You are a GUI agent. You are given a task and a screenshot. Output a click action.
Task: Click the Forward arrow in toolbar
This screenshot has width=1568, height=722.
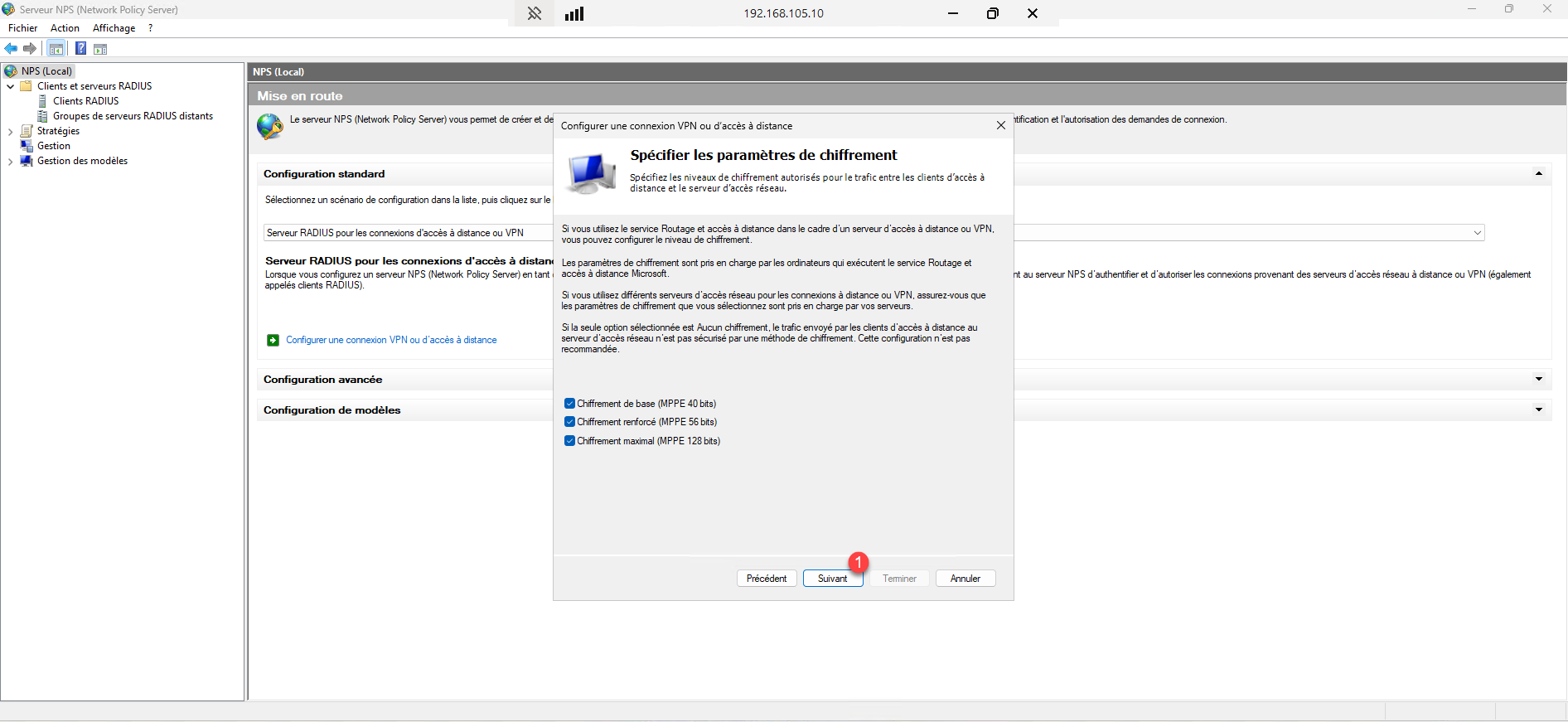point(30,49)
